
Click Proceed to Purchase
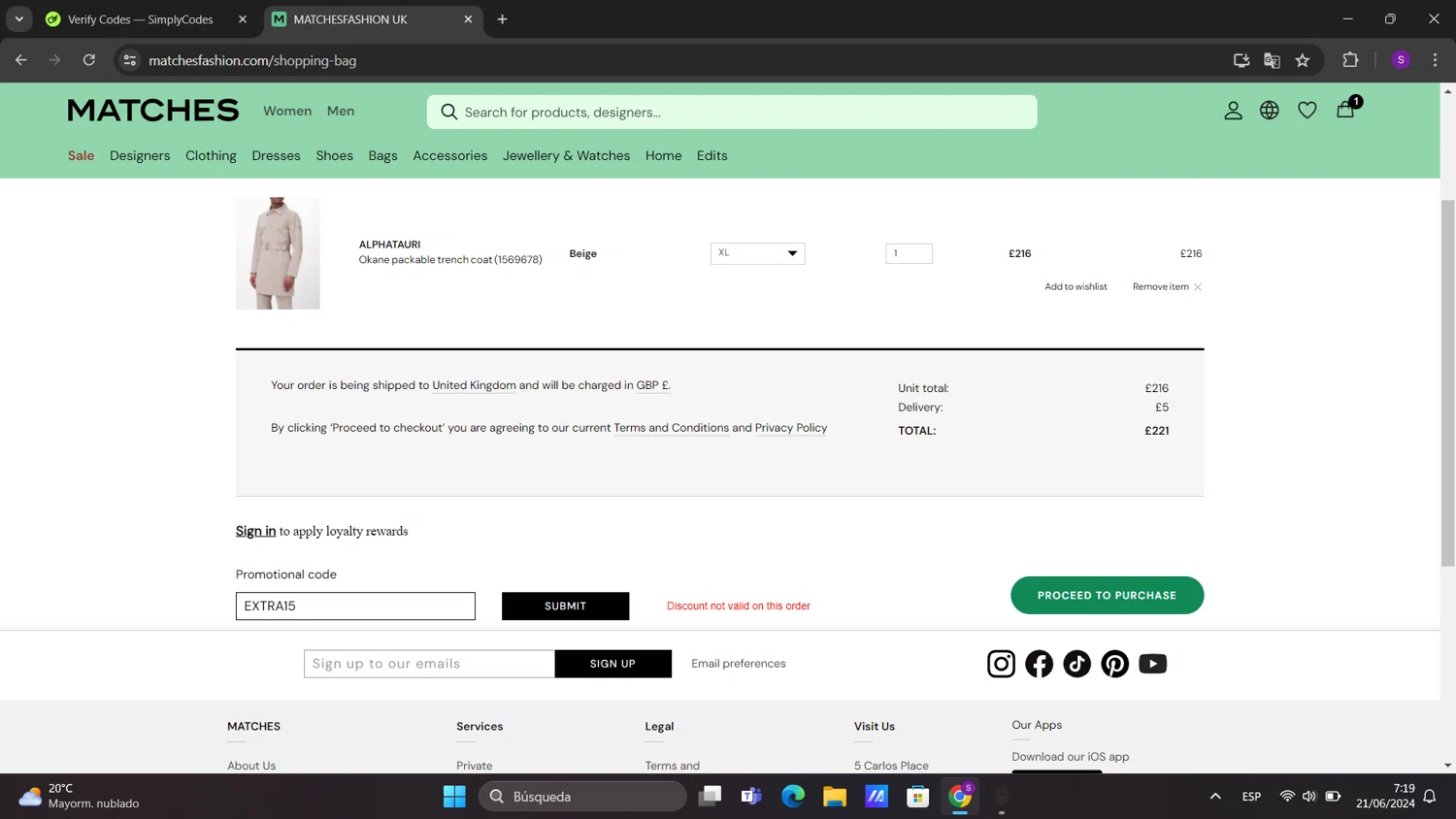(x=1107, y=596)
